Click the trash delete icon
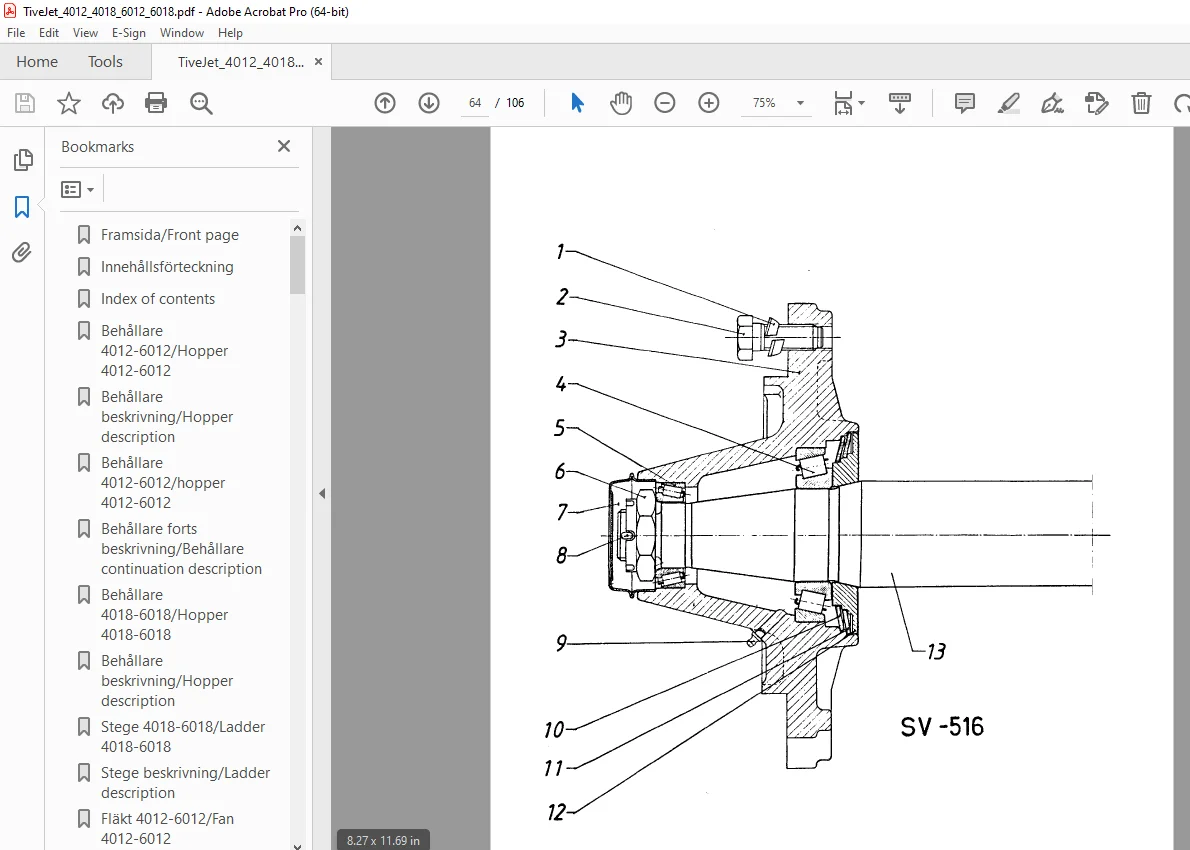 pyautogui.click(x=1141, y=103)
